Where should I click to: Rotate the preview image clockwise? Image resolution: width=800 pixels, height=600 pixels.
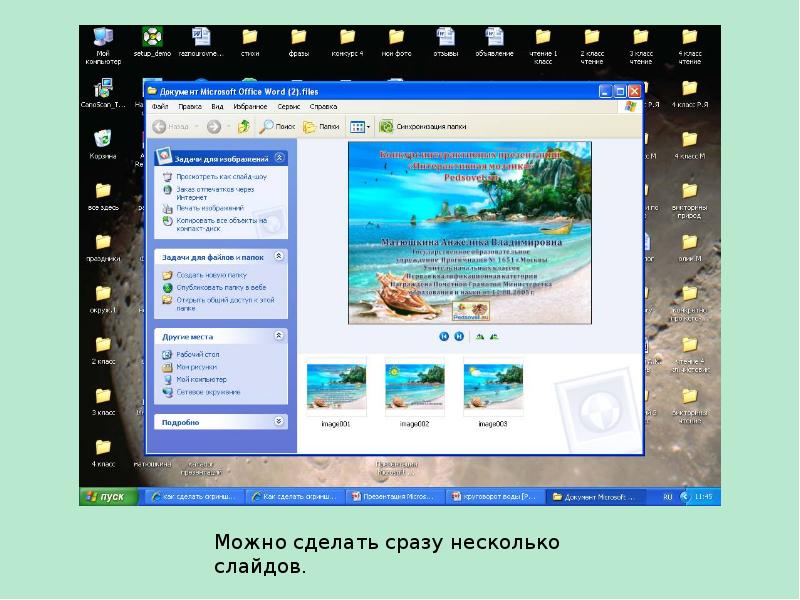point(479,337)
